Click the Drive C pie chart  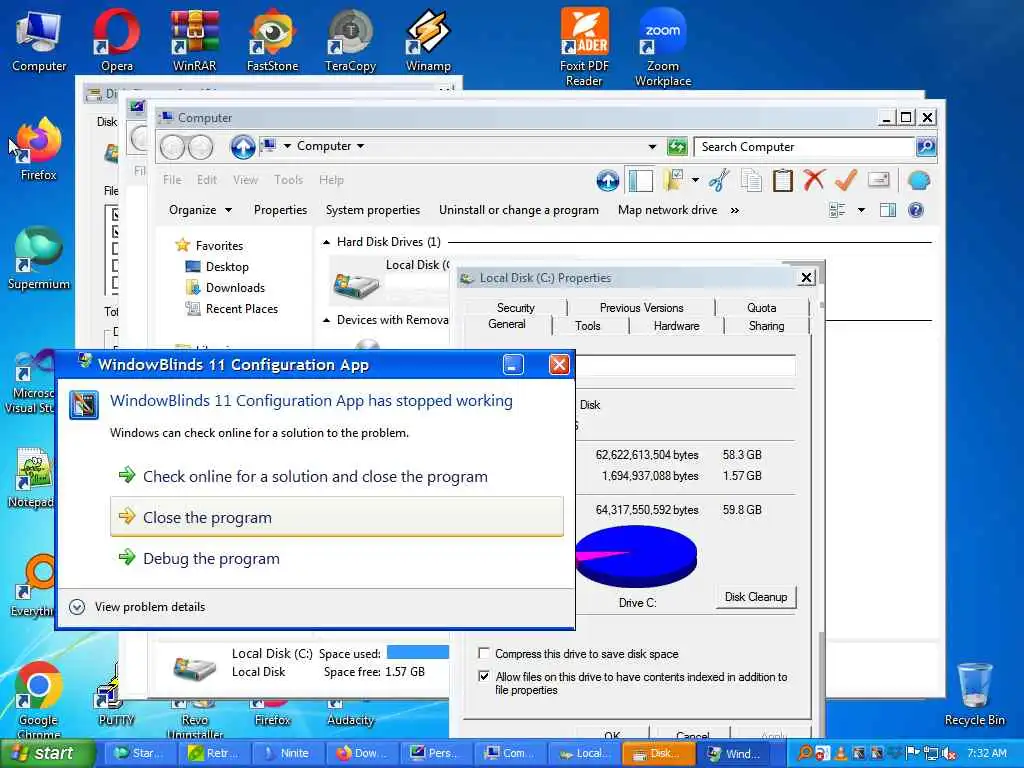636,556
